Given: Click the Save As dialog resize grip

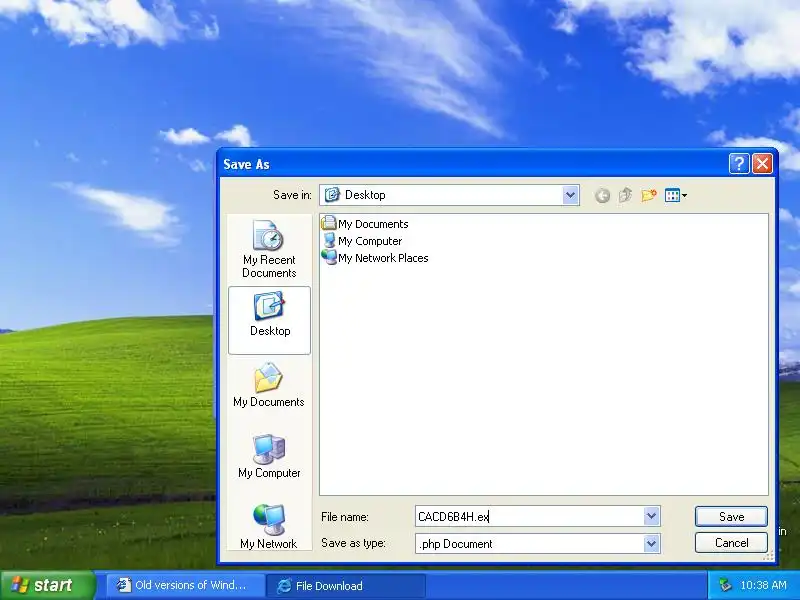Looking at the screenshot, I should coord(768,556).
